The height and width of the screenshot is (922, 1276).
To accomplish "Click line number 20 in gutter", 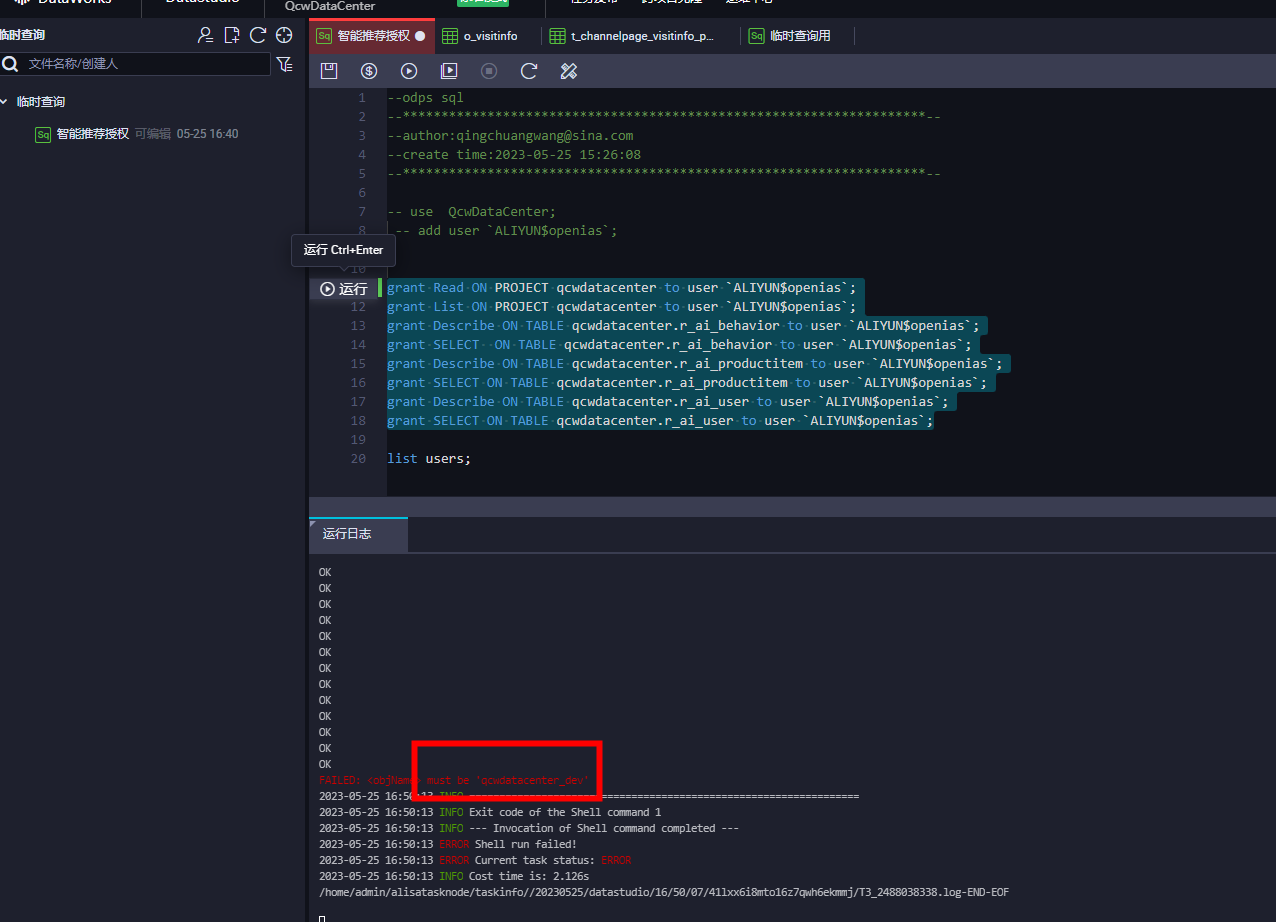I will (359, 459).
